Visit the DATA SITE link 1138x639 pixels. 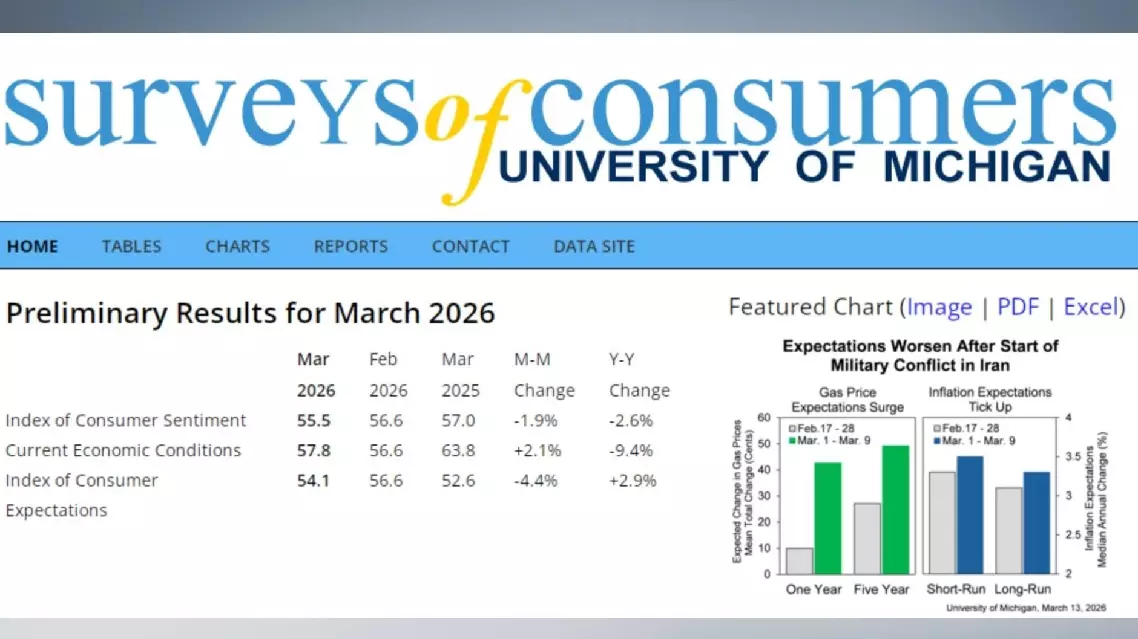click(594, 246)
